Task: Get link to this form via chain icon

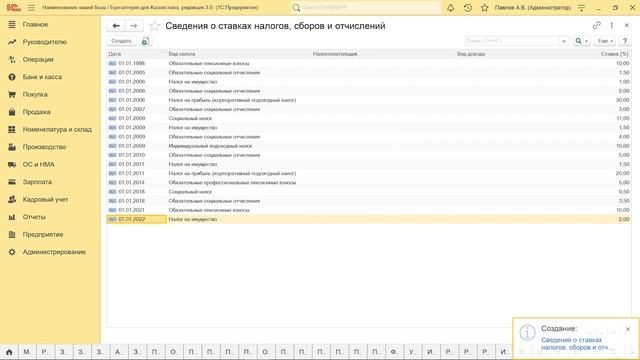Action: [x=597, y=25]
